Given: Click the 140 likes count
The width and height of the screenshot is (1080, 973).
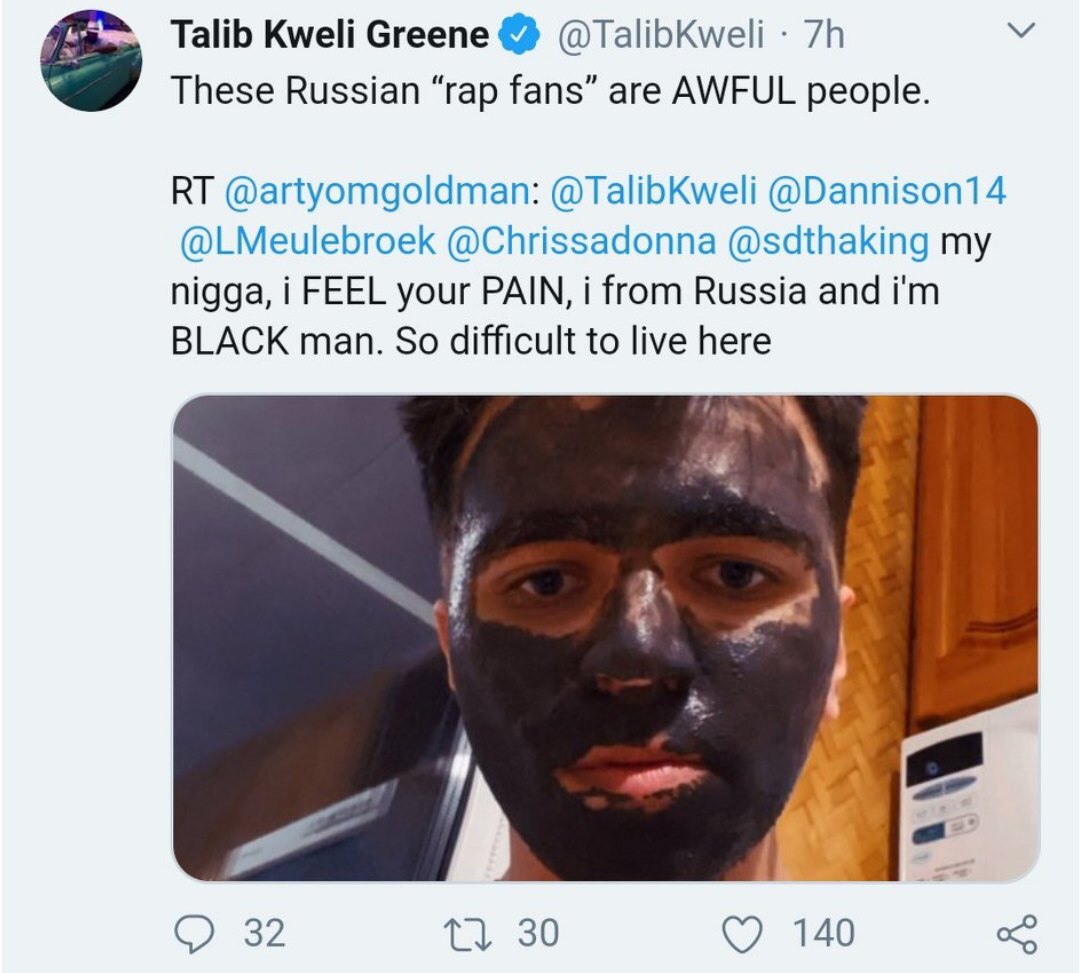Looking at the screenshot, I should (824, 934).
